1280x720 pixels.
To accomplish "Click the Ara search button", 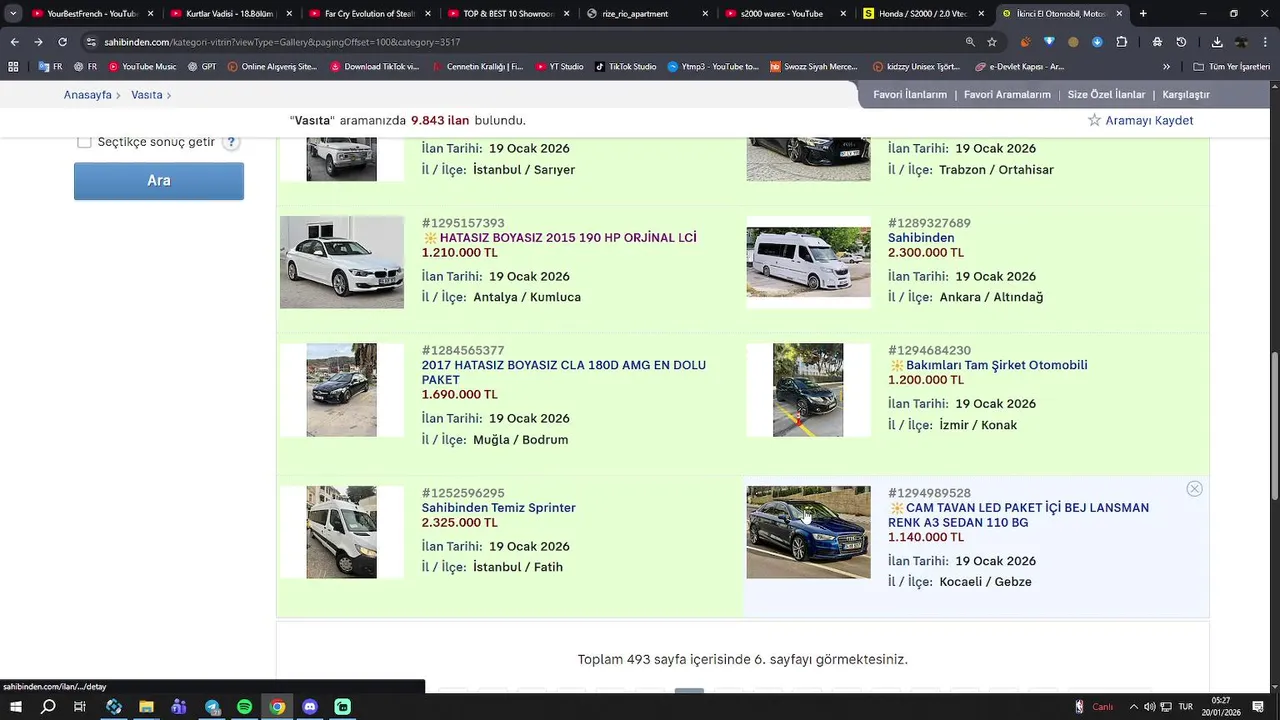I will point(159,181).
